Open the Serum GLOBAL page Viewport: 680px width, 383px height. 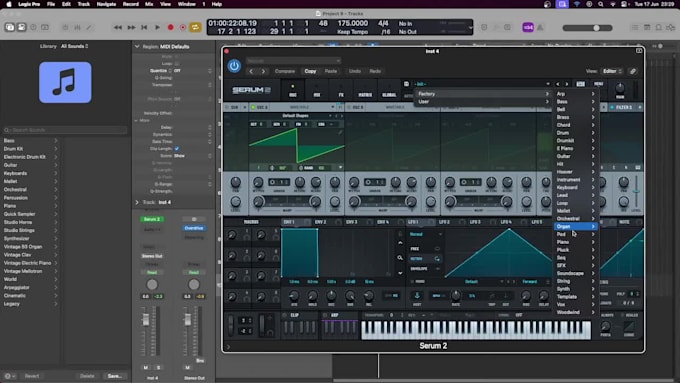[x=389, y=90]
